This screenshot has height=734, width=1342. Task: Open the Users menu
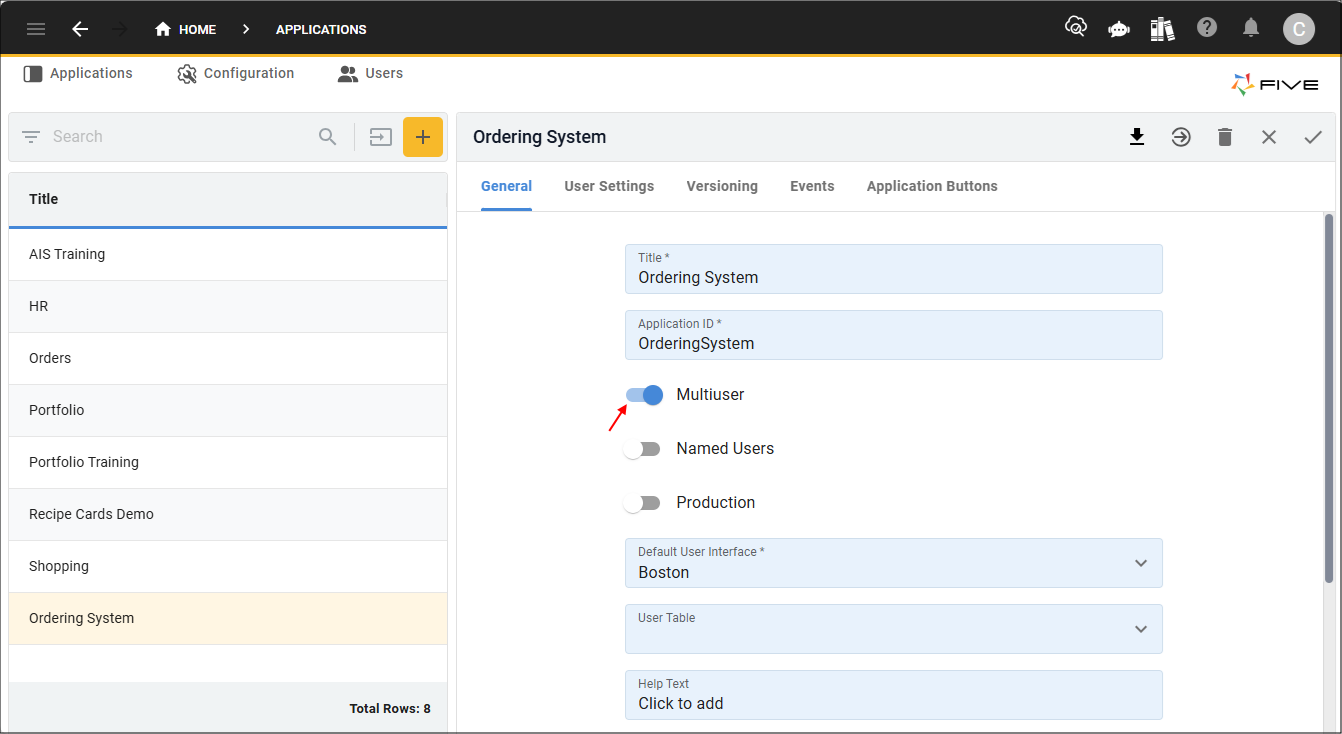[370, 73]
